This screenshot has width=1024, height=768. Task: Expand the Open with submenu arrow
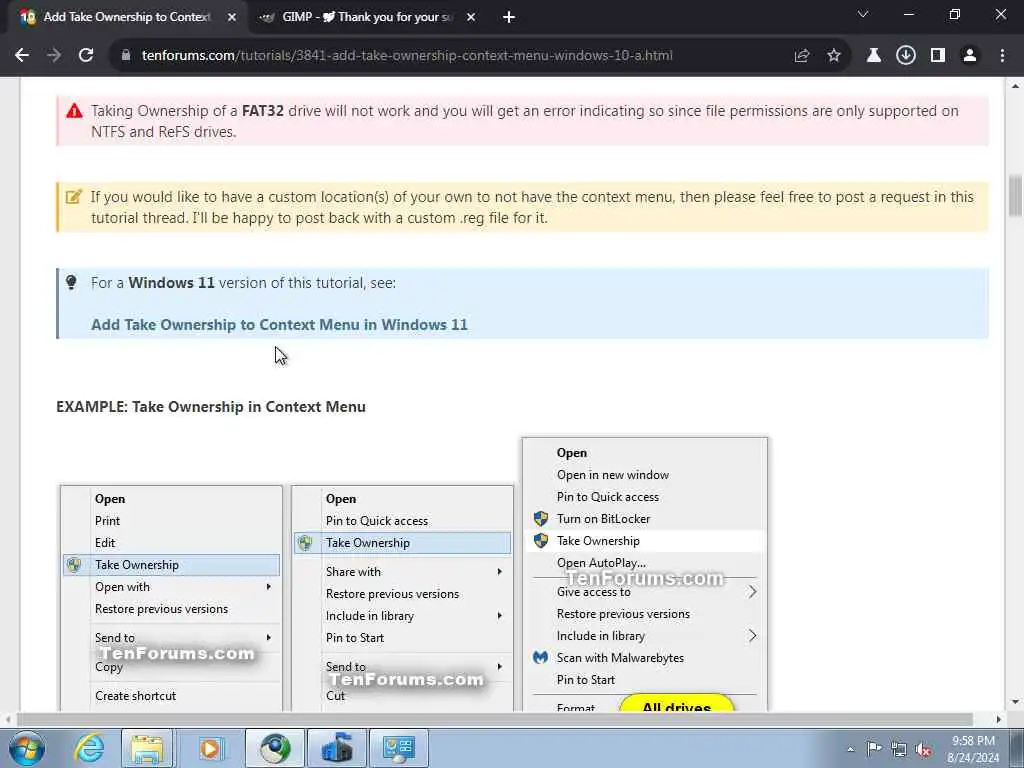268,586
